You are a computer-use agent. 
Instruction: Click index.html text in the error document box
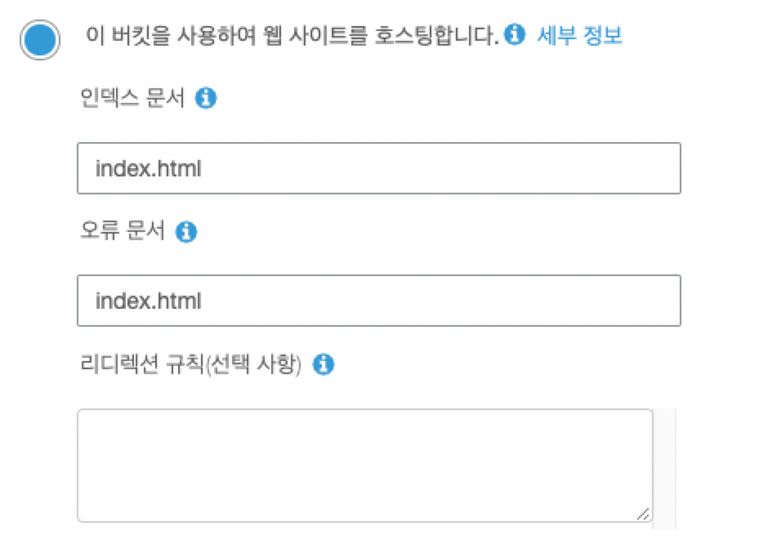[x=148, y=301]
